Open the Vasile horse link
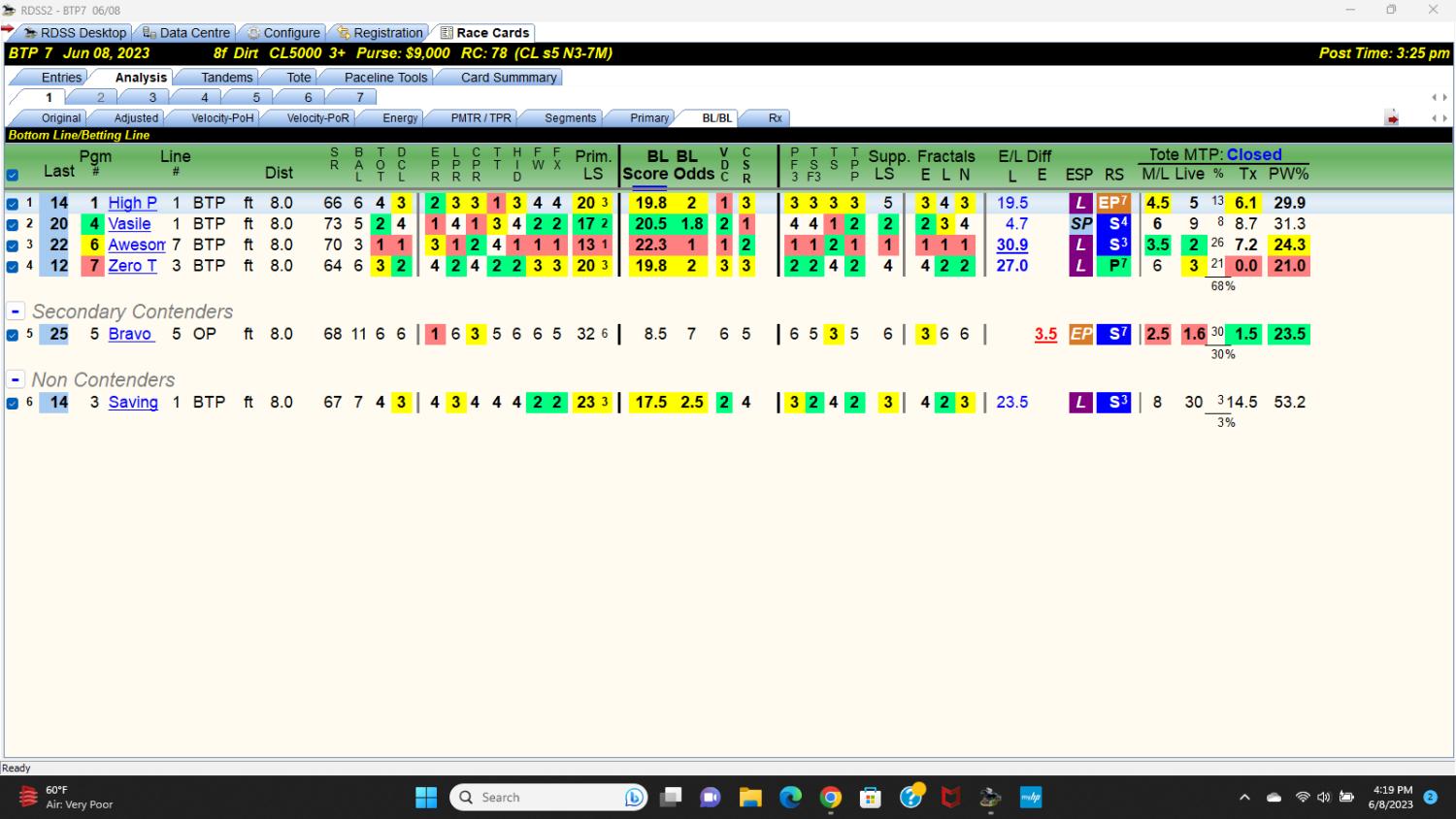Image resolution: width=1456 pixels, height=819 pixels. coord(129,224)
